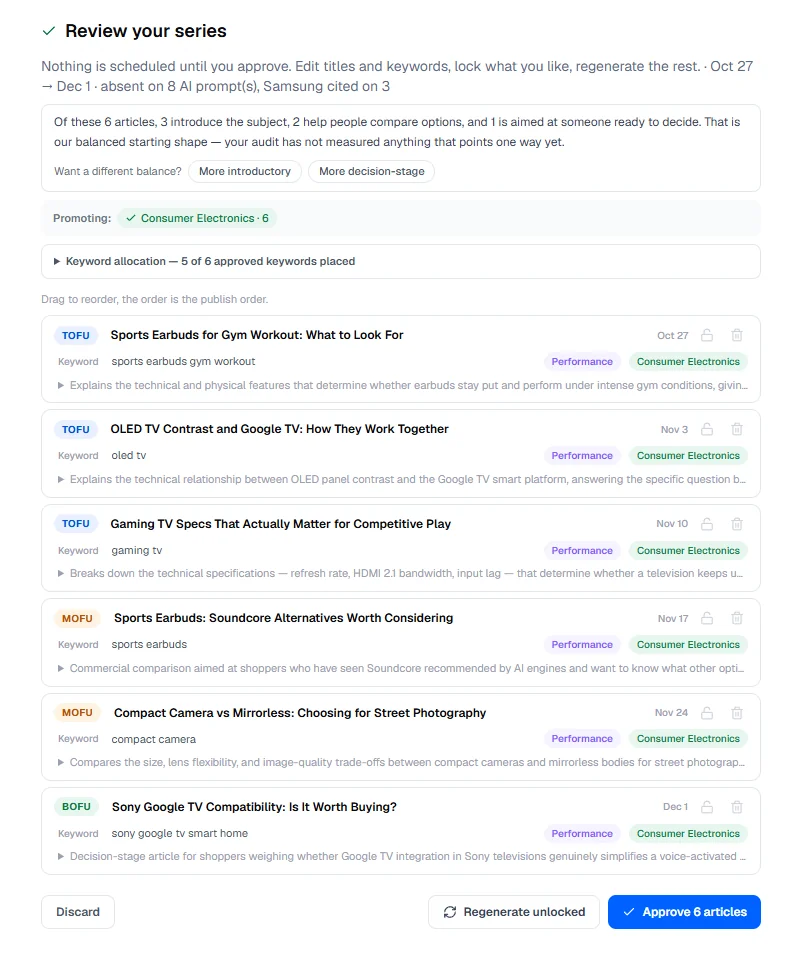
Task: Trash the Soundcore Alternatives article
Action: click(x=736, y=618)
